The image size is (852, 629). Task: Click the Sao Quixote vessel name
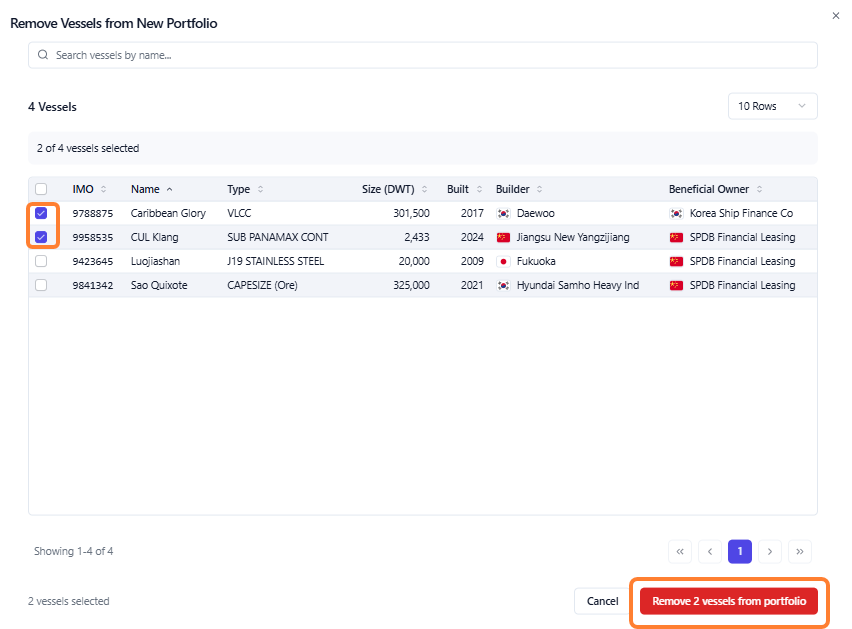point(159,285)
